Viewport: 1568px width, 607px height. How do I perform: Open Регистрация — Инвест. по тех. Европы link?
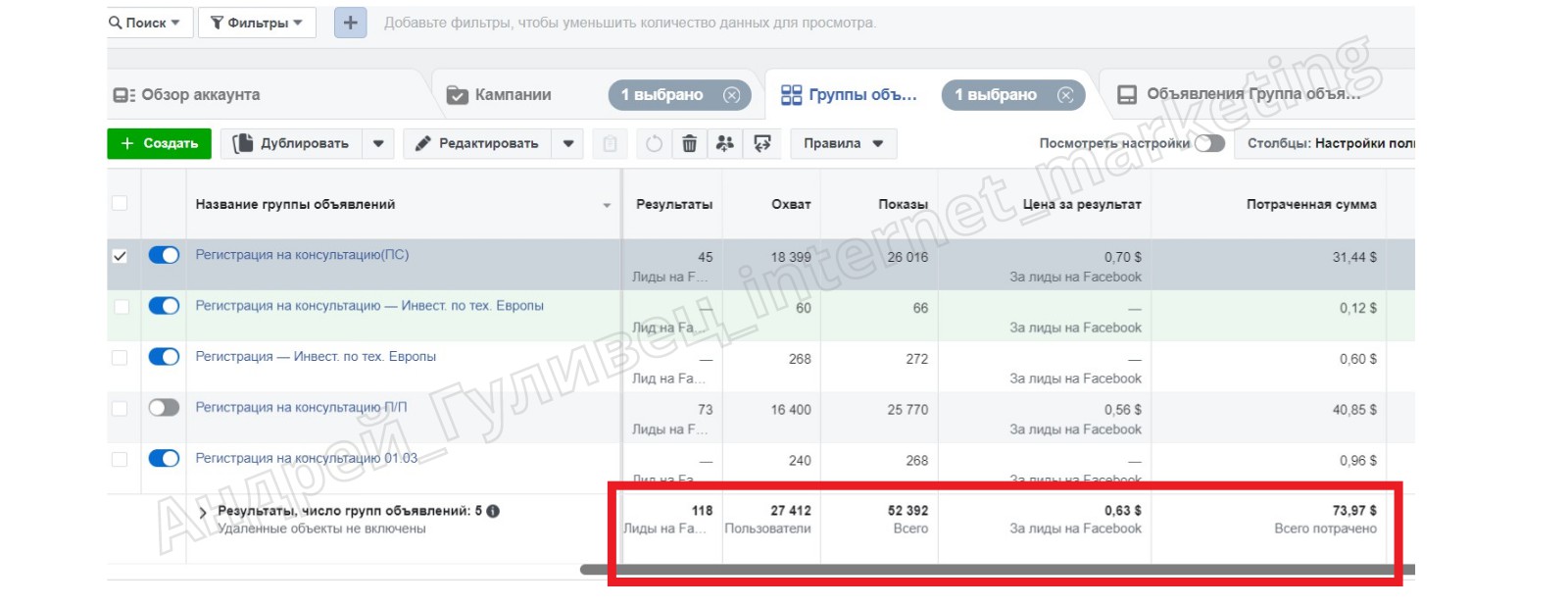(316, 357)
